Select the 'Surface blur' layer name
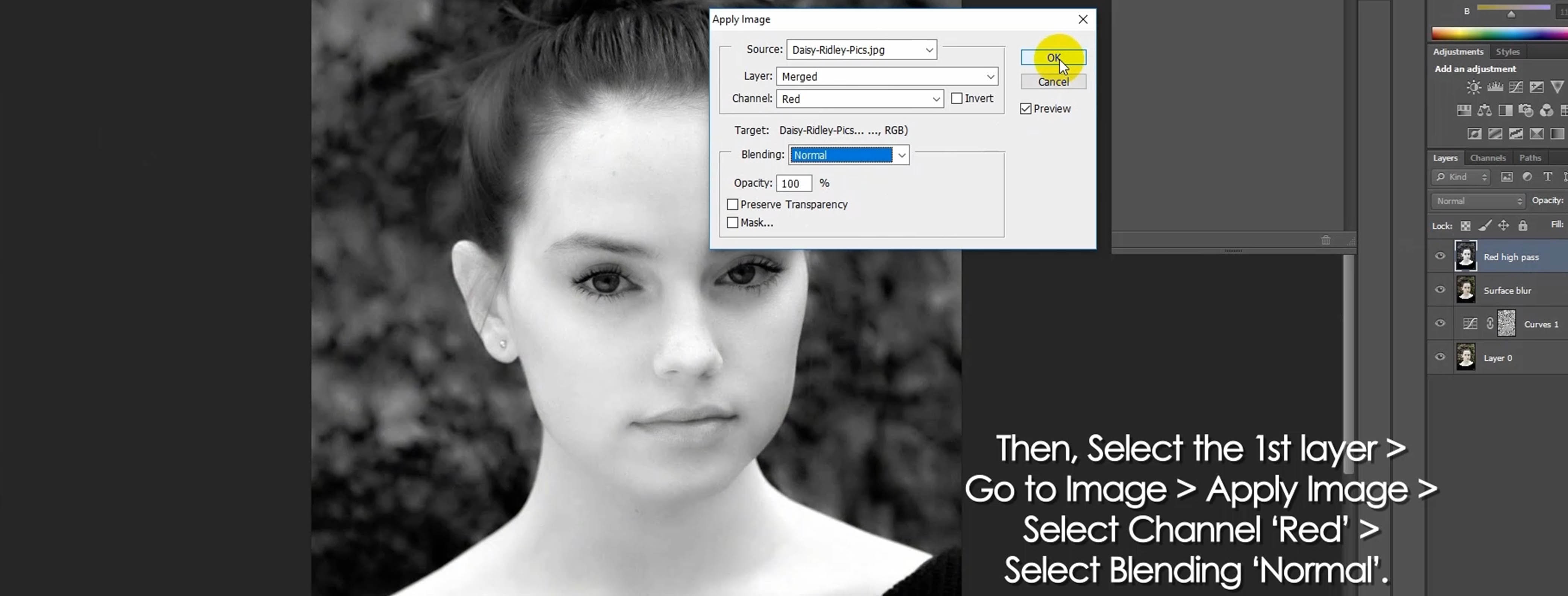Viewport: 1568px width, 596px height. tap(1507, 290)
